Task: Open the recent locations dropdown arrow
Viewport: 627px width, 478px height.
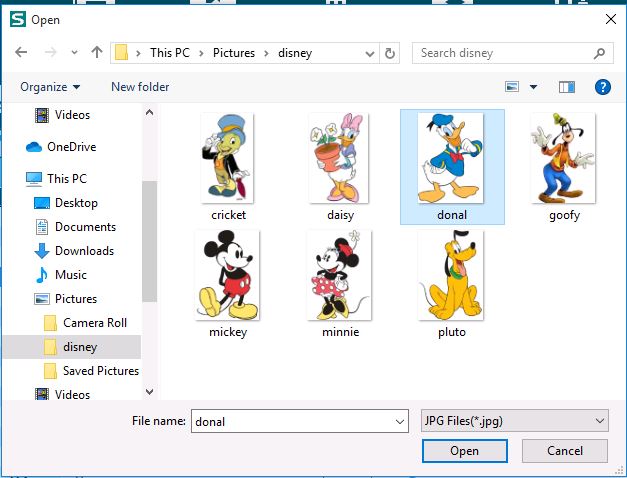Action: (74, 52)
